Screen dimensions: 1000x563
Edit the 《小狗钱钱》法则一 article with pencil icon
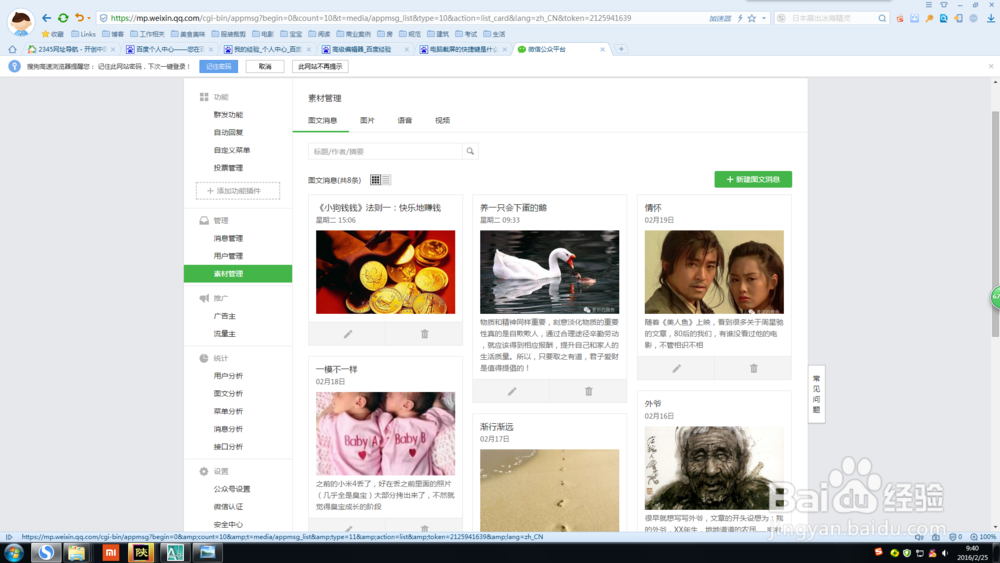pos(348,334)
